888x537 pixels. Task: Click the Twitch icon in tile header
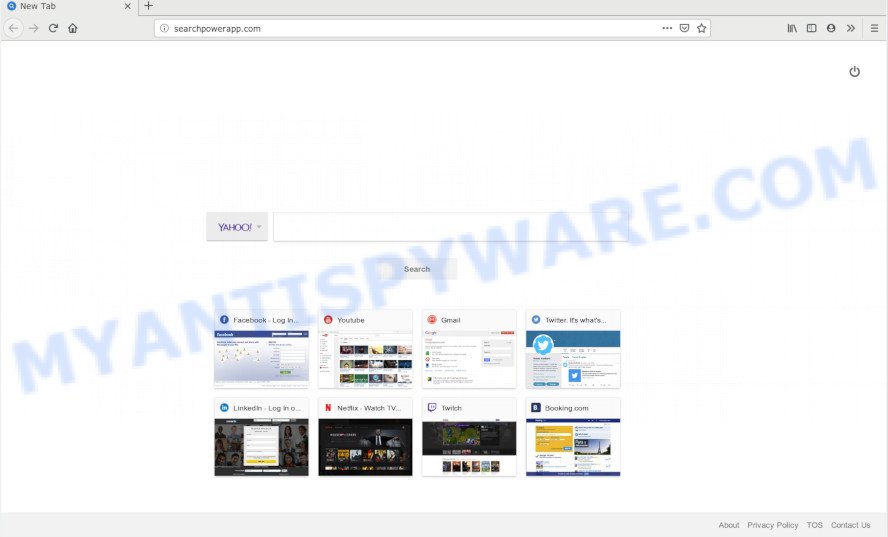[432, 408]
